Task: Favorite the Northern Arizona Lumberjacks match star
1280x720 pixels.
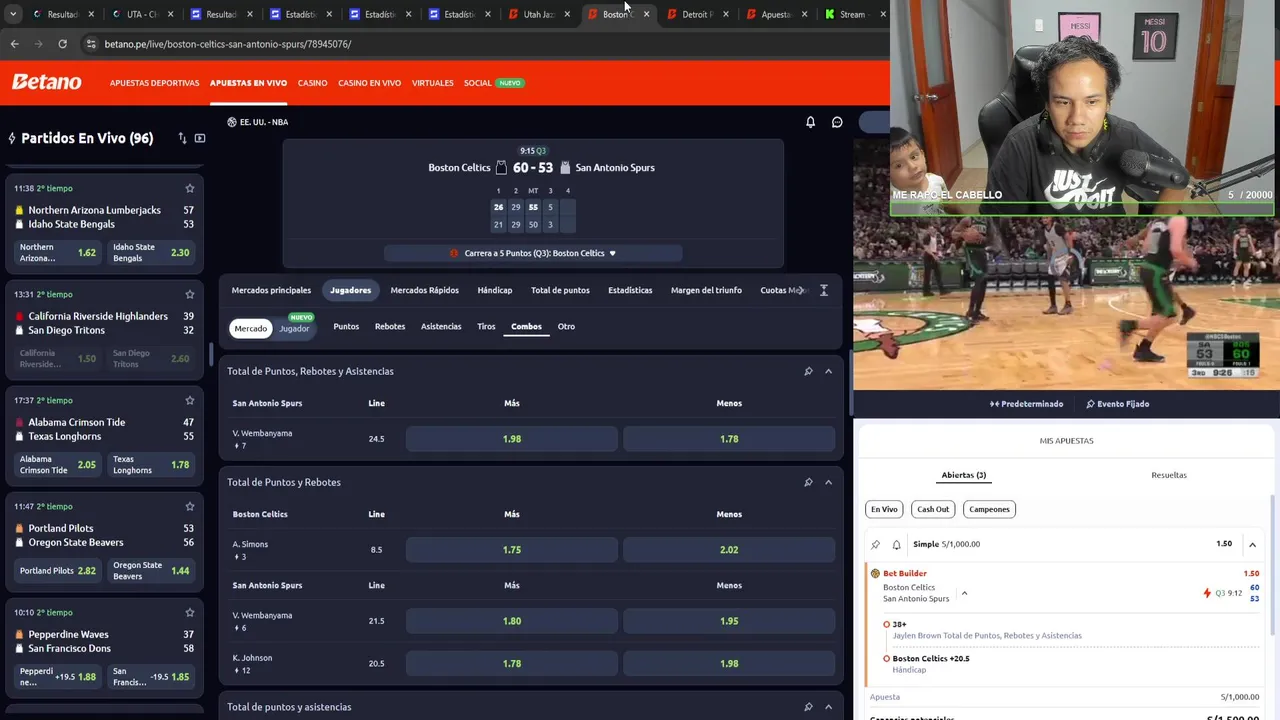Action: [190, 188]
